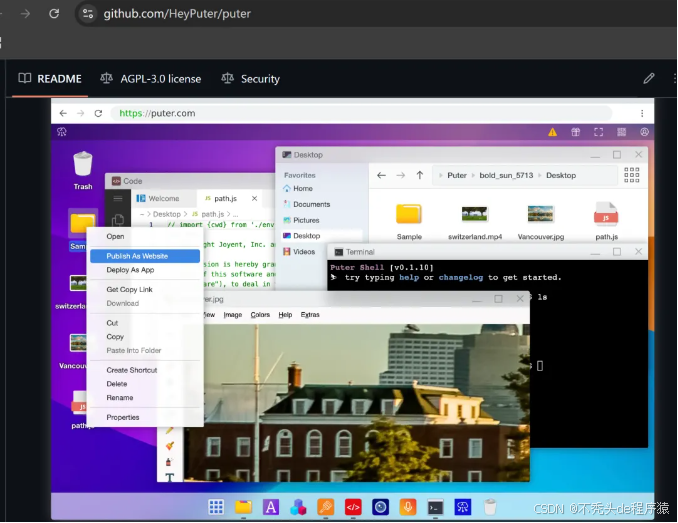Select Vancouver.jpg in the Desktop window
This screenshot has height=523, width=678.
[x=541, y=221]
